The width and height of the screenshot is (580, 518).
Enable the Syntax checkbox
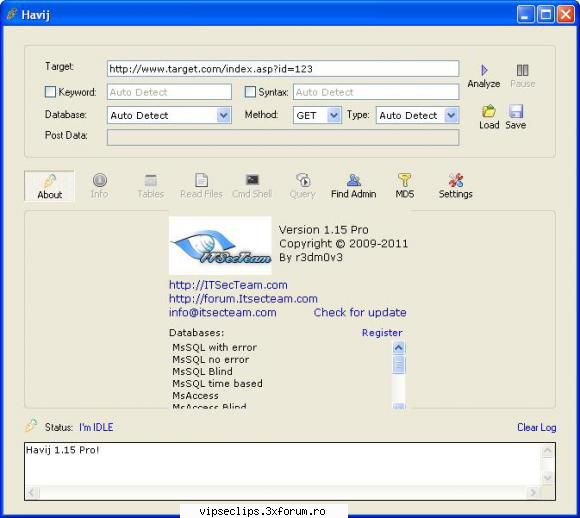pos(250,92)
